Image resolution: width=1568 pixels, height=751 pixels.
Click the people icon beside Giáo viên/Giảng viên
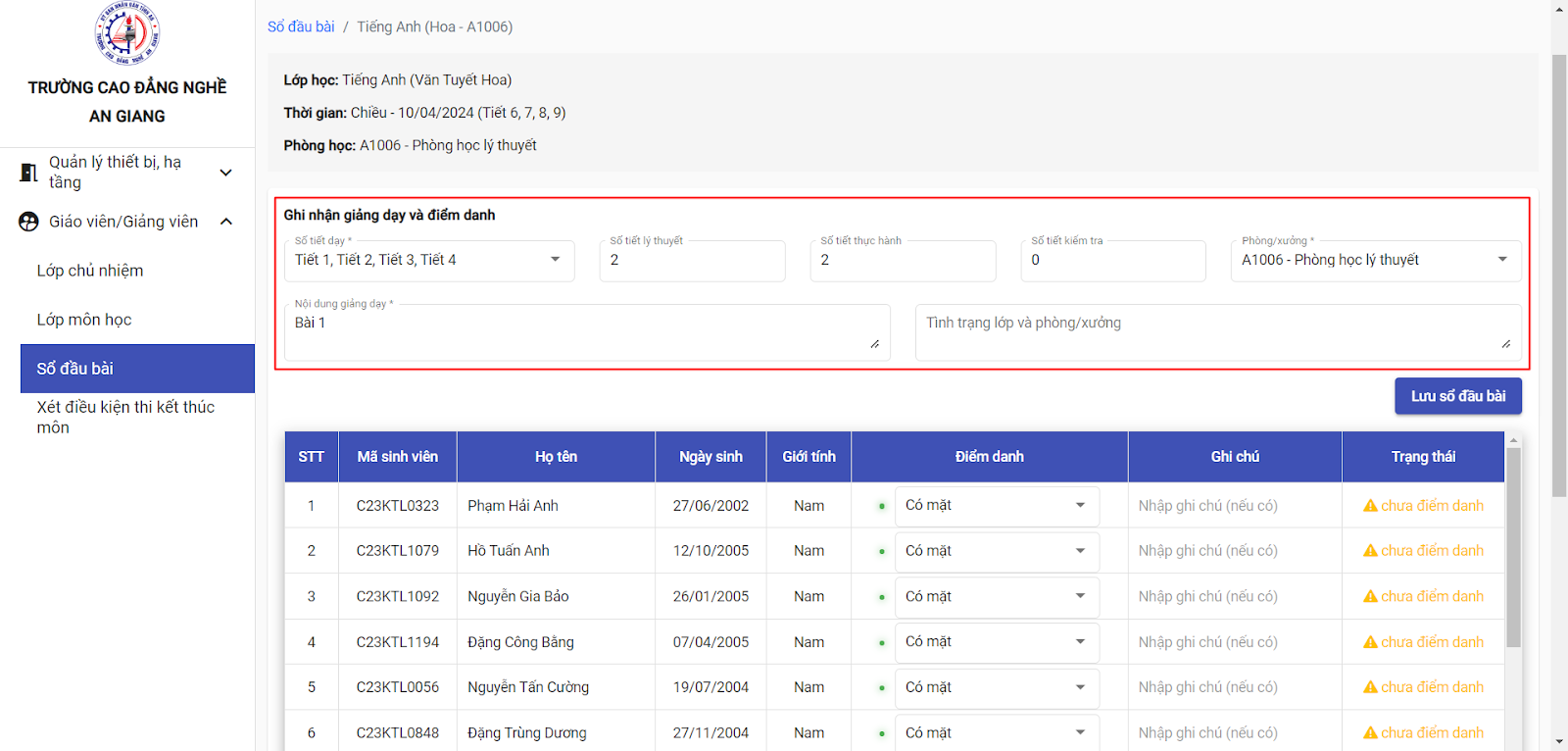coord(29,222)
